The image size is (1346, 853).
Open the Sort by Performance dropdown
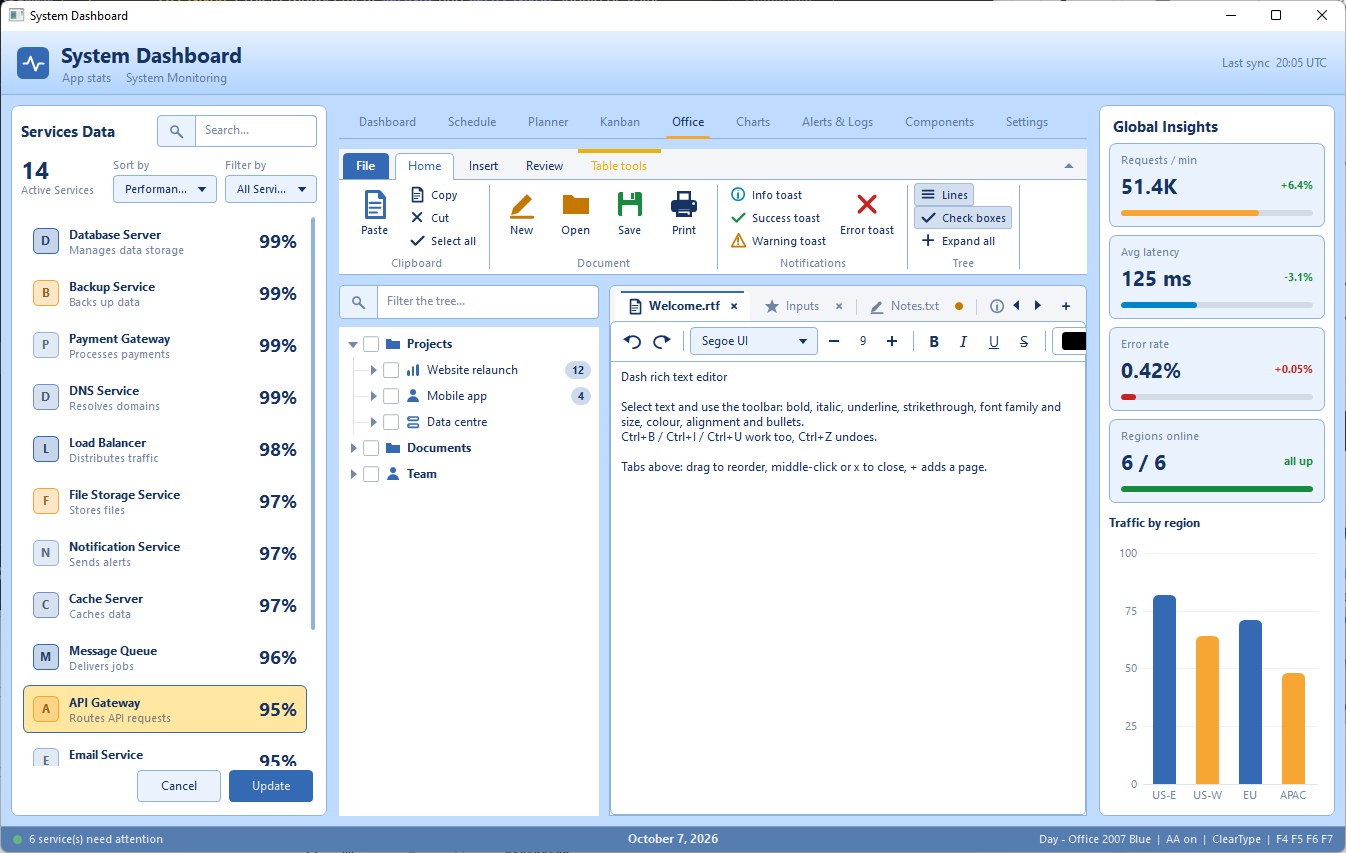(x=165, y=189)
